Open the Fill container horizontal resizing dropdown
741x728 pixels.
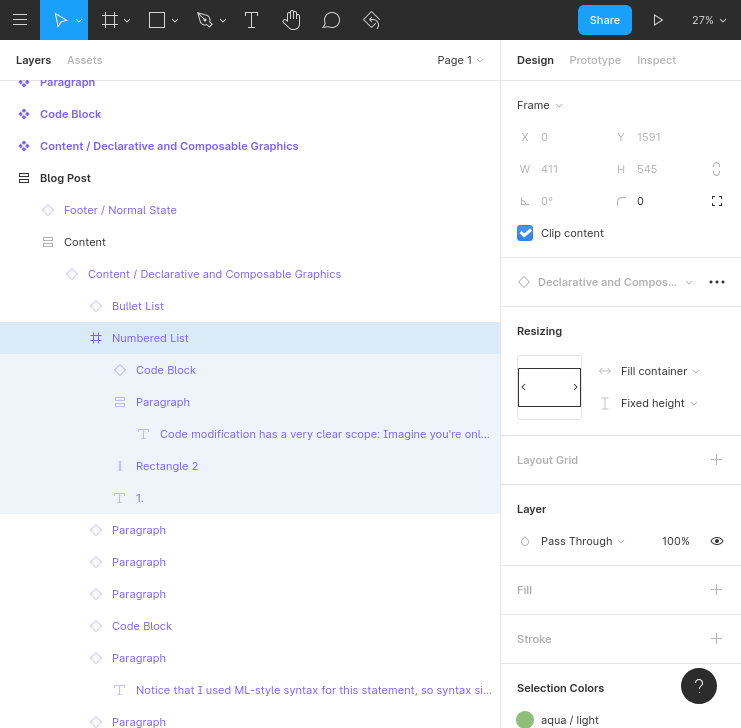pyautogui.click(x=660, y=371)
